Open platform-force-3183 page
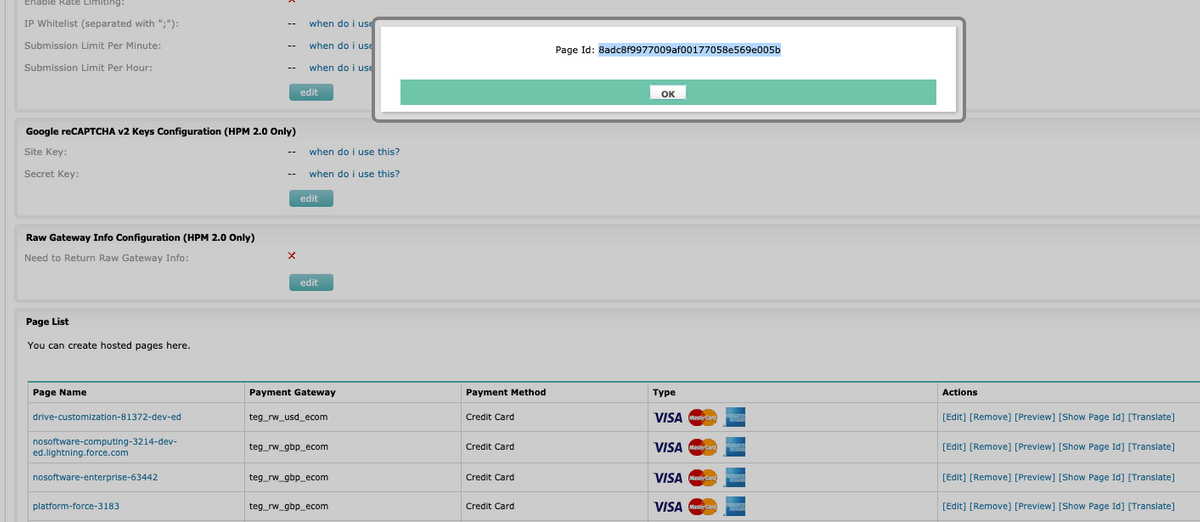 coord(76,507)
